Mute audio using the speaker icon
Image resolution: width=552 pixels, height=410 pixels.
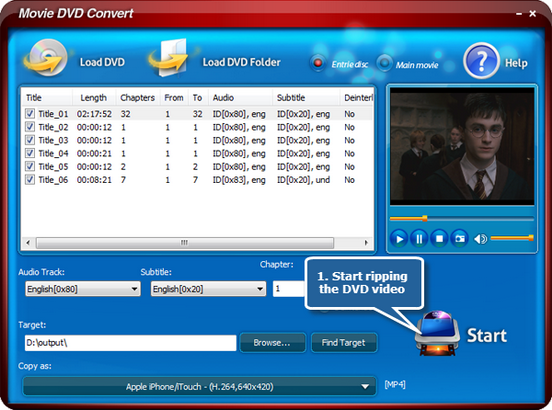coord(480,239)
